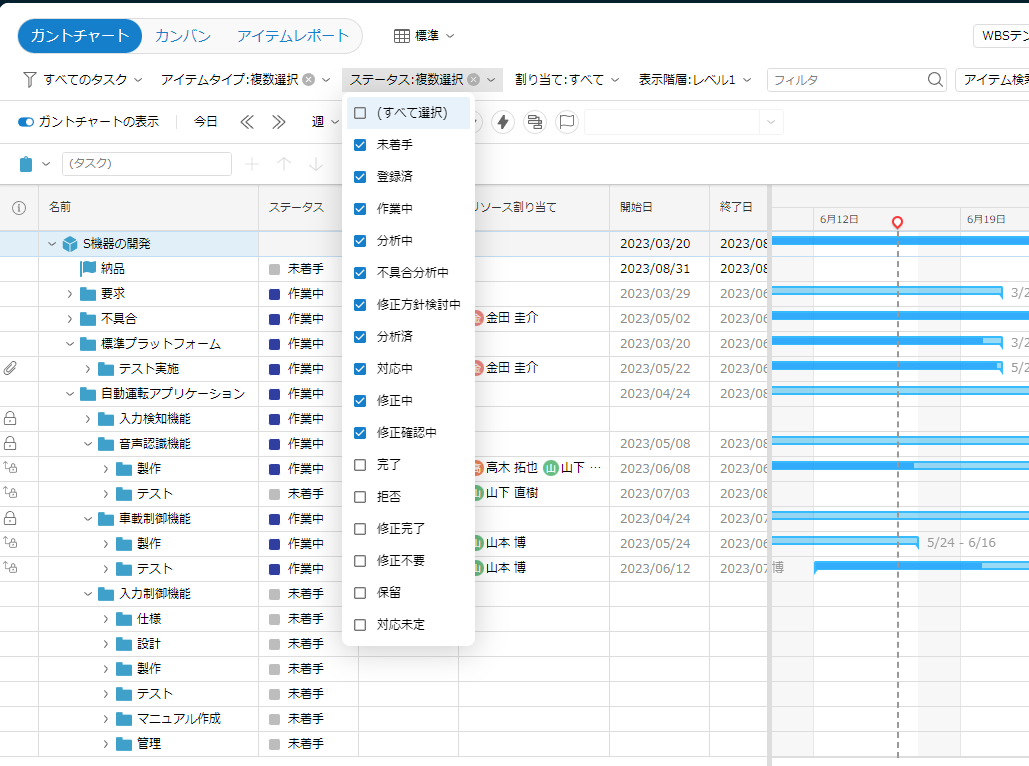1029x766 pixels.
Task: Open the アイテムレポート tab
Action: (x=293, y=36)
